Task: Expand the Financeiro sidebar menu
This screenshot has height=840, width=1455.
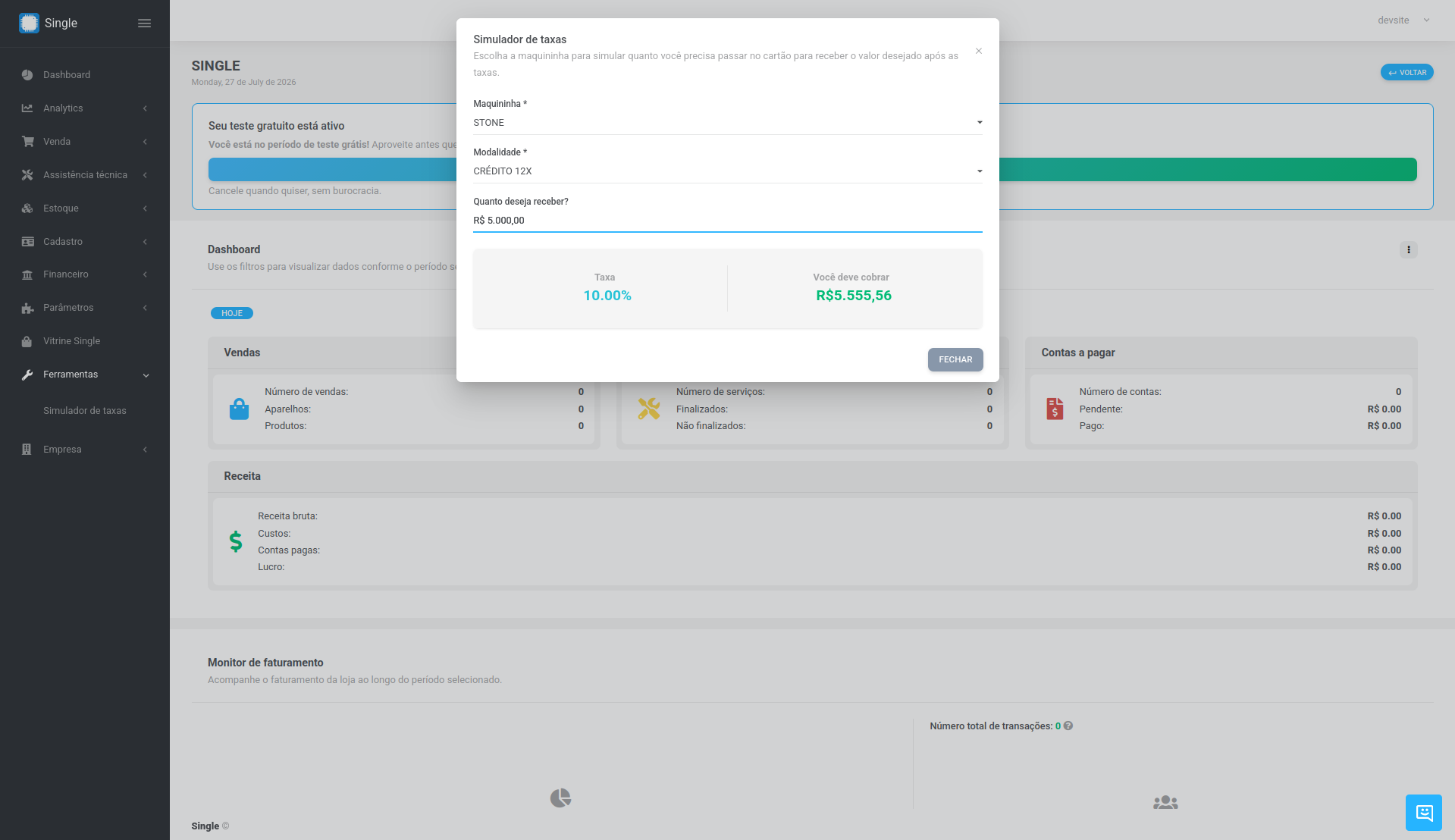Action: pyautogui.click(x=85, y=274)
